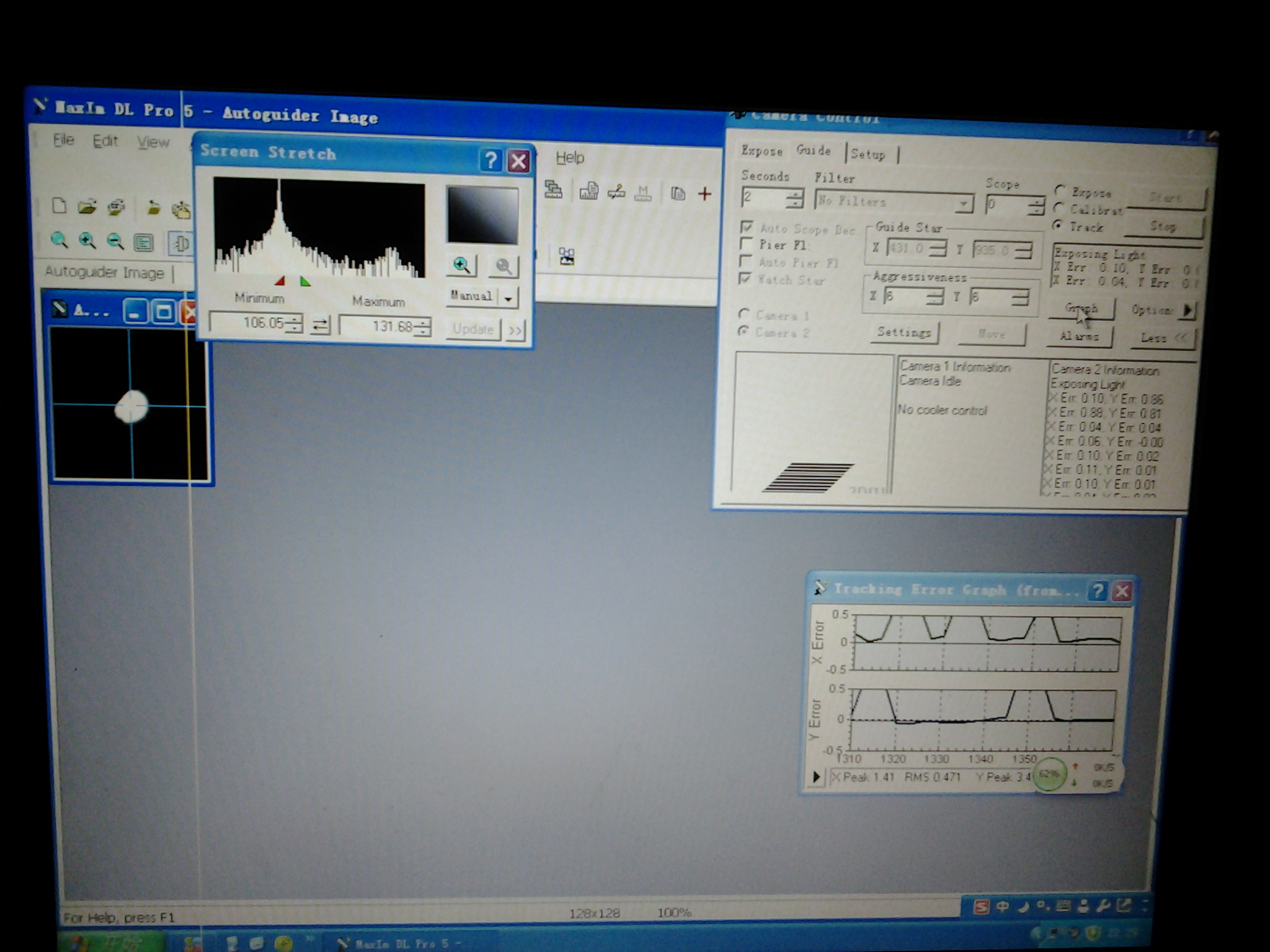The height and width of the screenshot is (952, 1270).
Task: Zoom in the Screen Stretch histogram
Action: click(x=461, y=265)
